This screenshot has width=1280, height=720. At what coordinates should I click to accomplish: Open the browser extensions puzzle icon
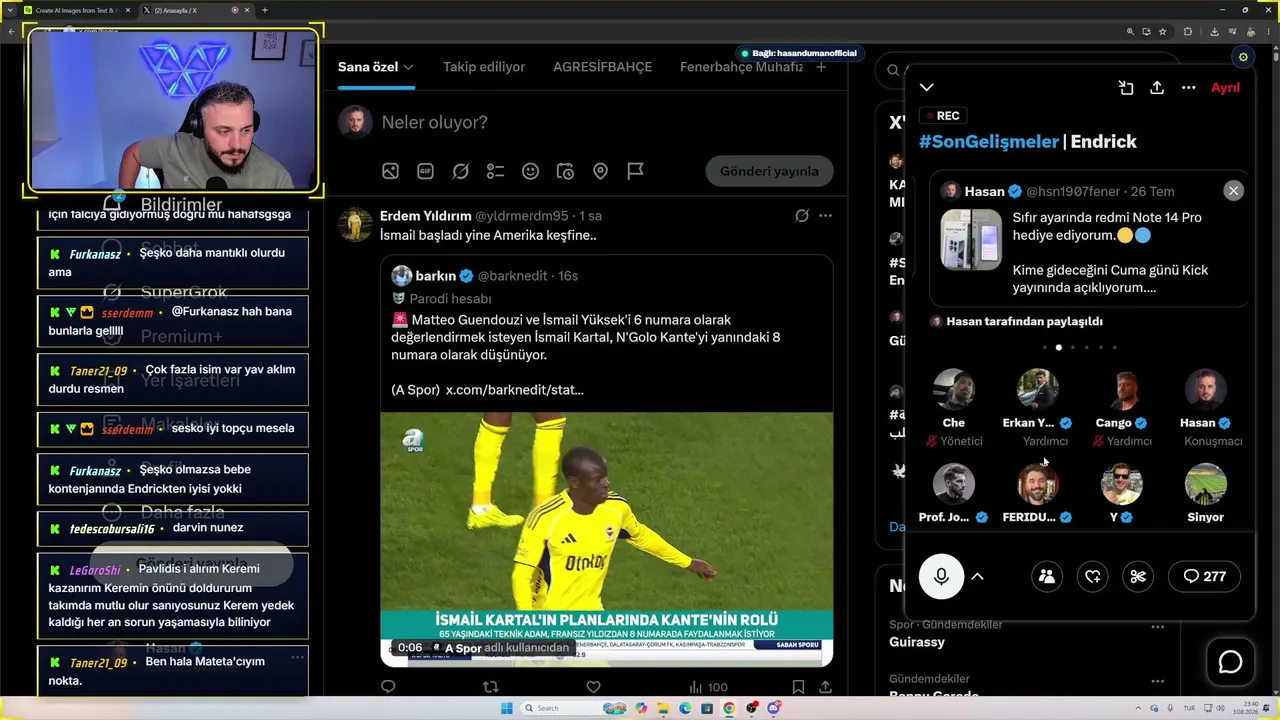click(1188, 32)
